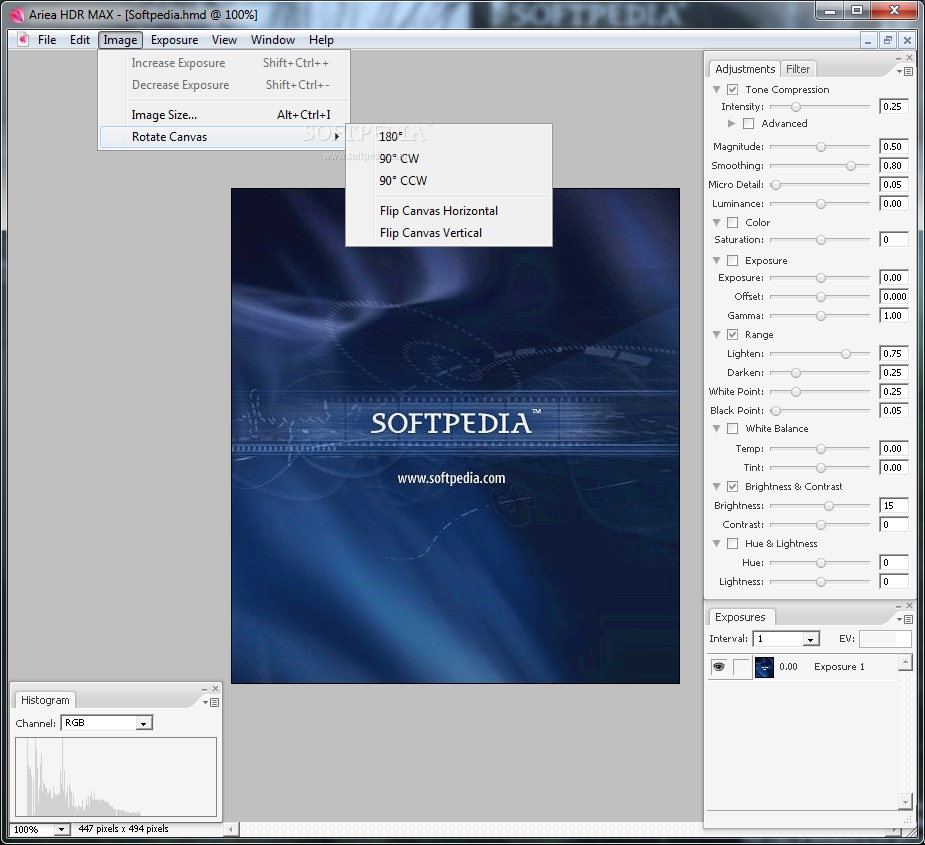Collapse the Tone Compression section

point(717,90)
